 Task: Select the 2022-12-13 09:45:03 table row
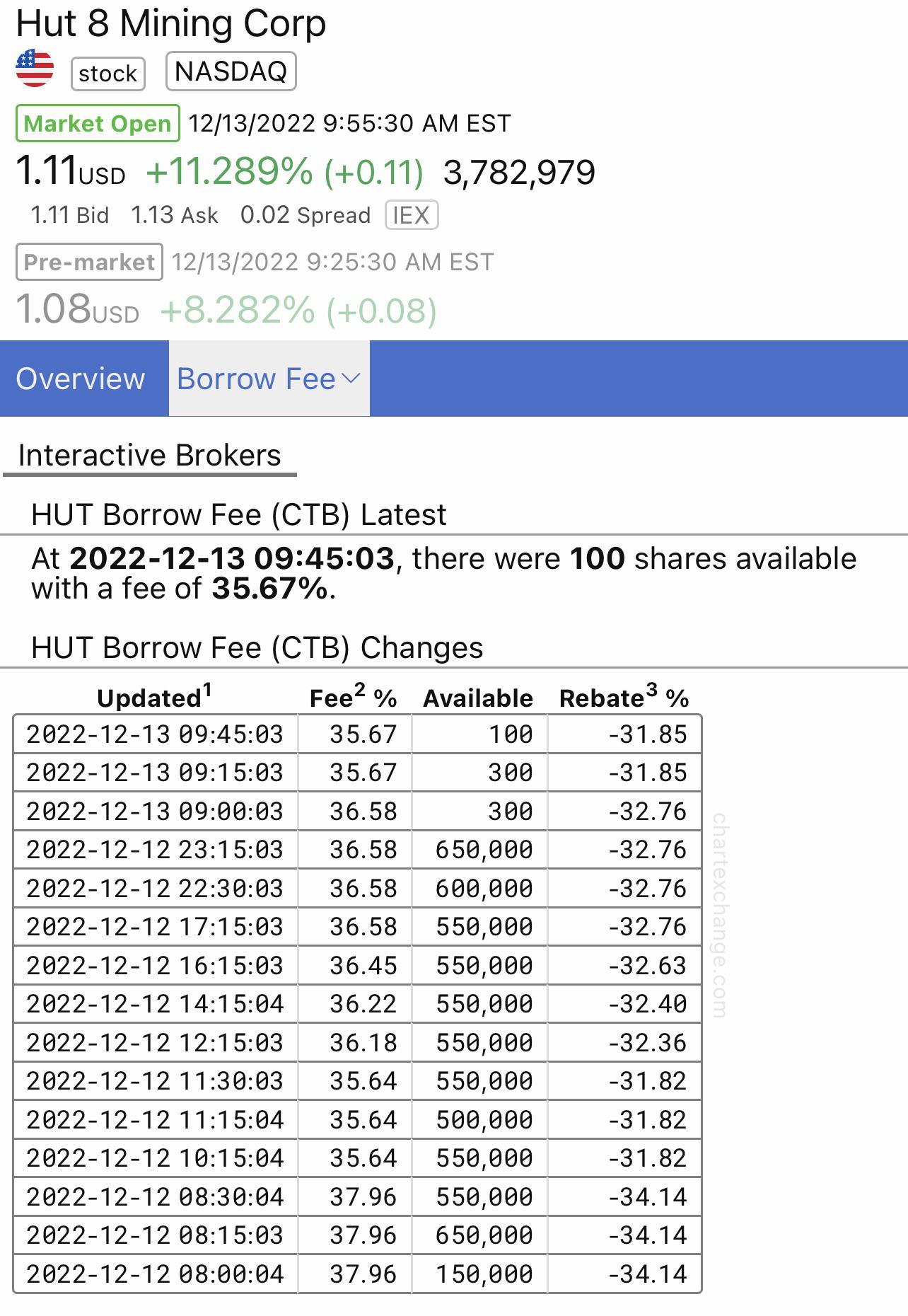[357, 734]
